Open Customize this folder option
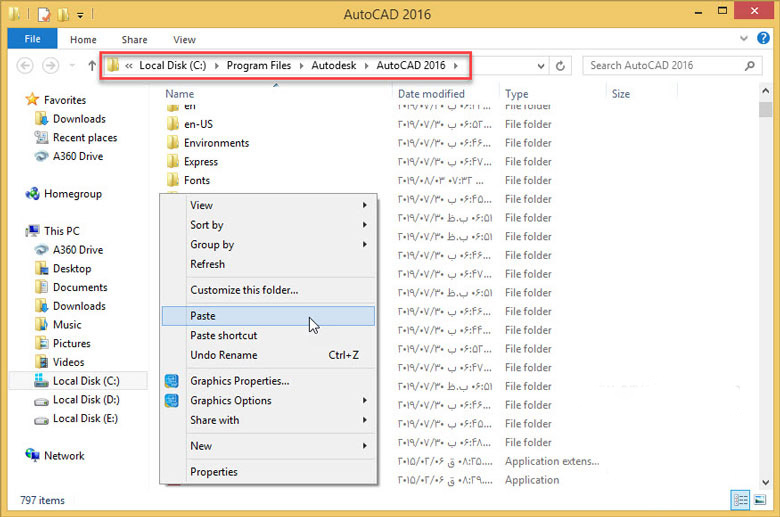780x517 pixels. [x=268, y=290]
